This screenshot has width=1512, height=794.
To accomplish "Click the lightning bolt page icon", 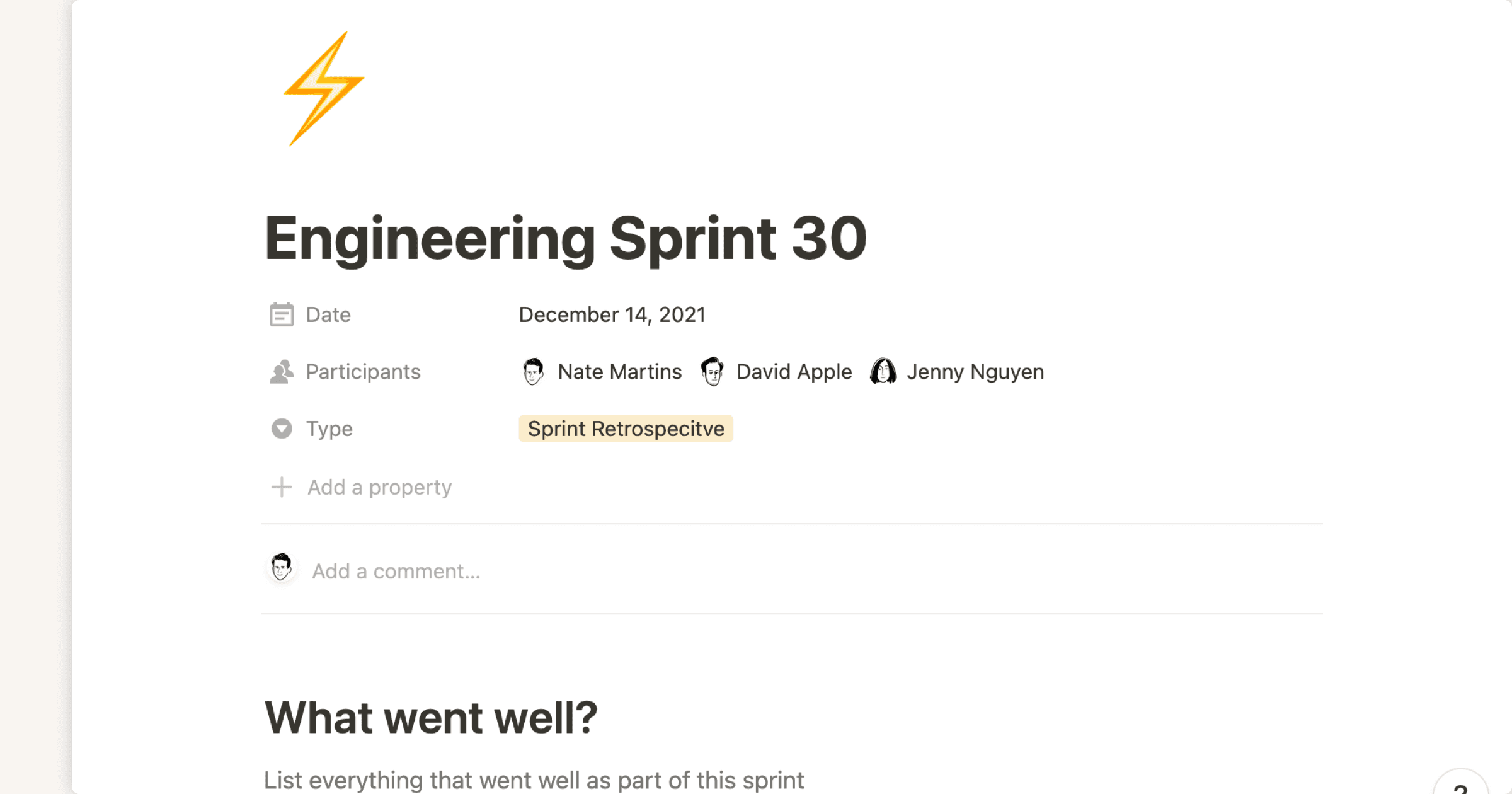I will (x=325, y=89).
